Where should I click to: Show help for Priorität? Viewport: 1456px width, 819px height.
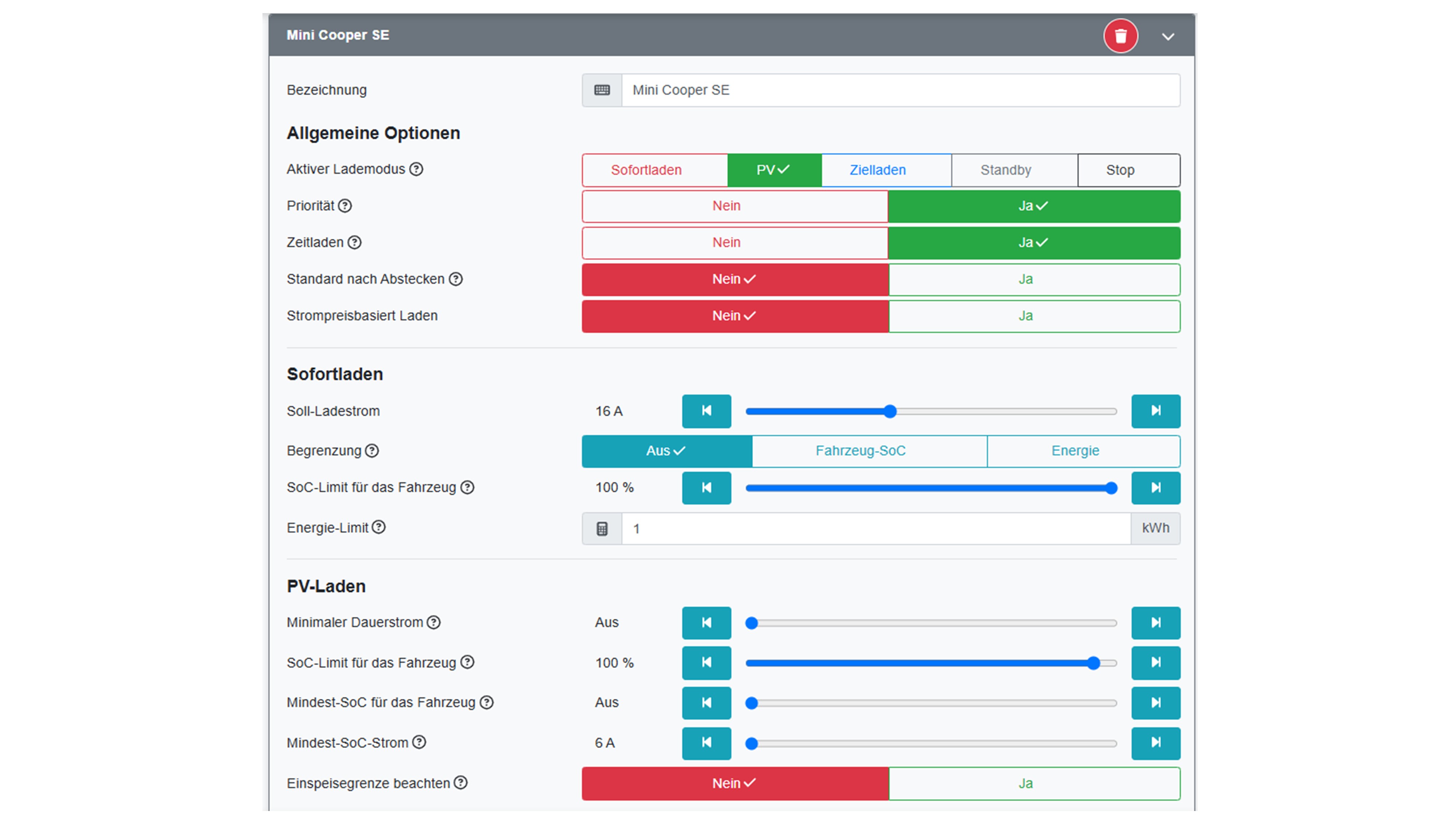(345, 206)
